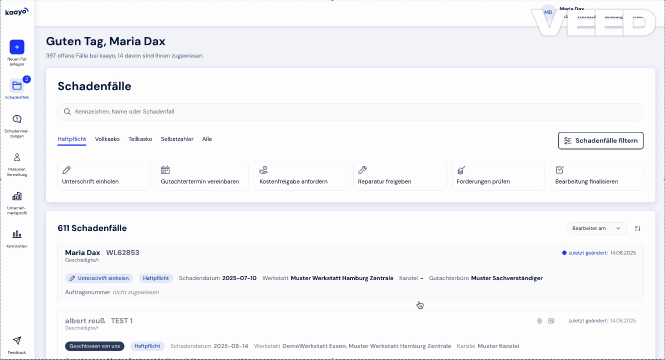Select 'Forderungen prüfen' step card

[x=498, y=176]
